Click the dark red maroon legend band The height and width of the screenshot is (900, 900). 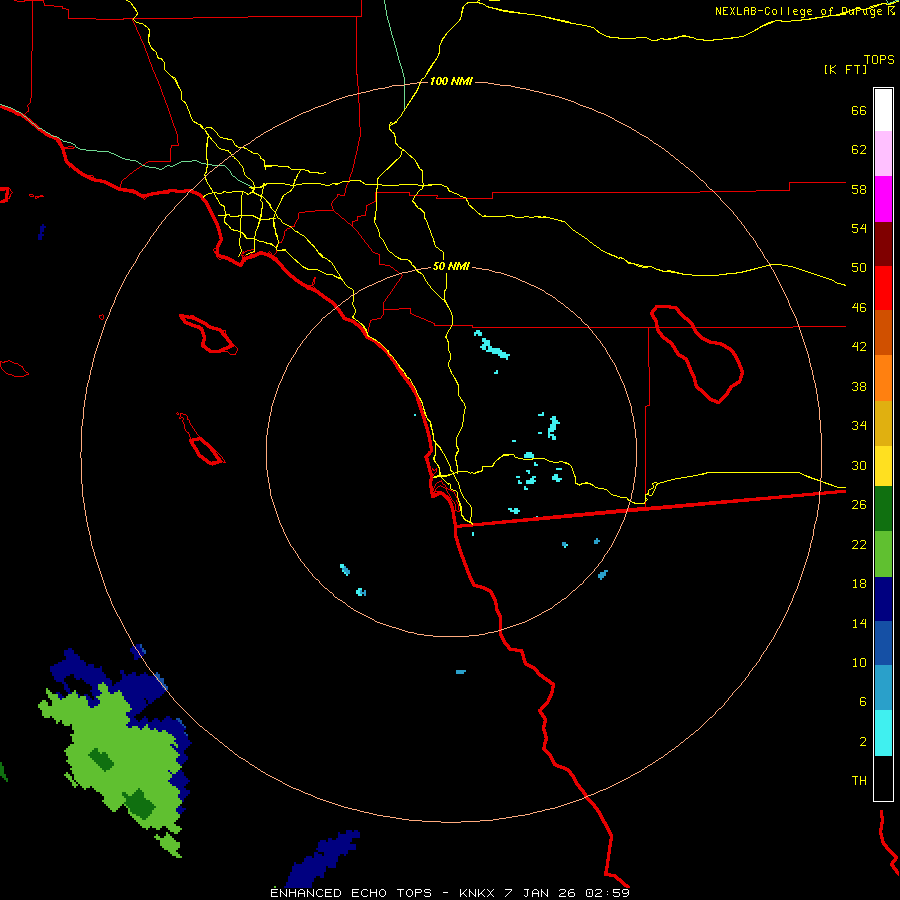pos(883,243)
